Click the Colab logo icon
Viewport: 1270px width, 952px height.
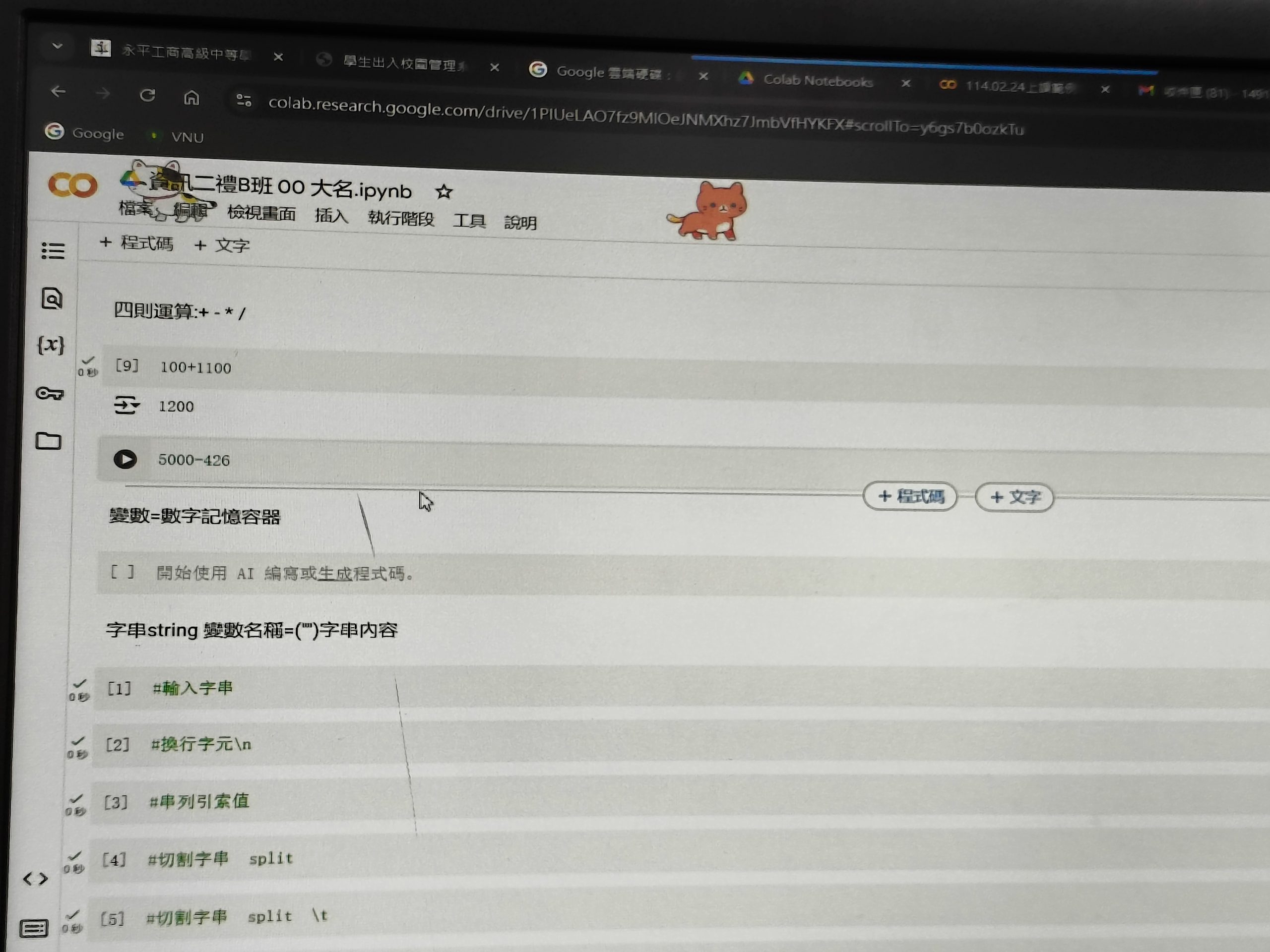(x=72, y=185)
